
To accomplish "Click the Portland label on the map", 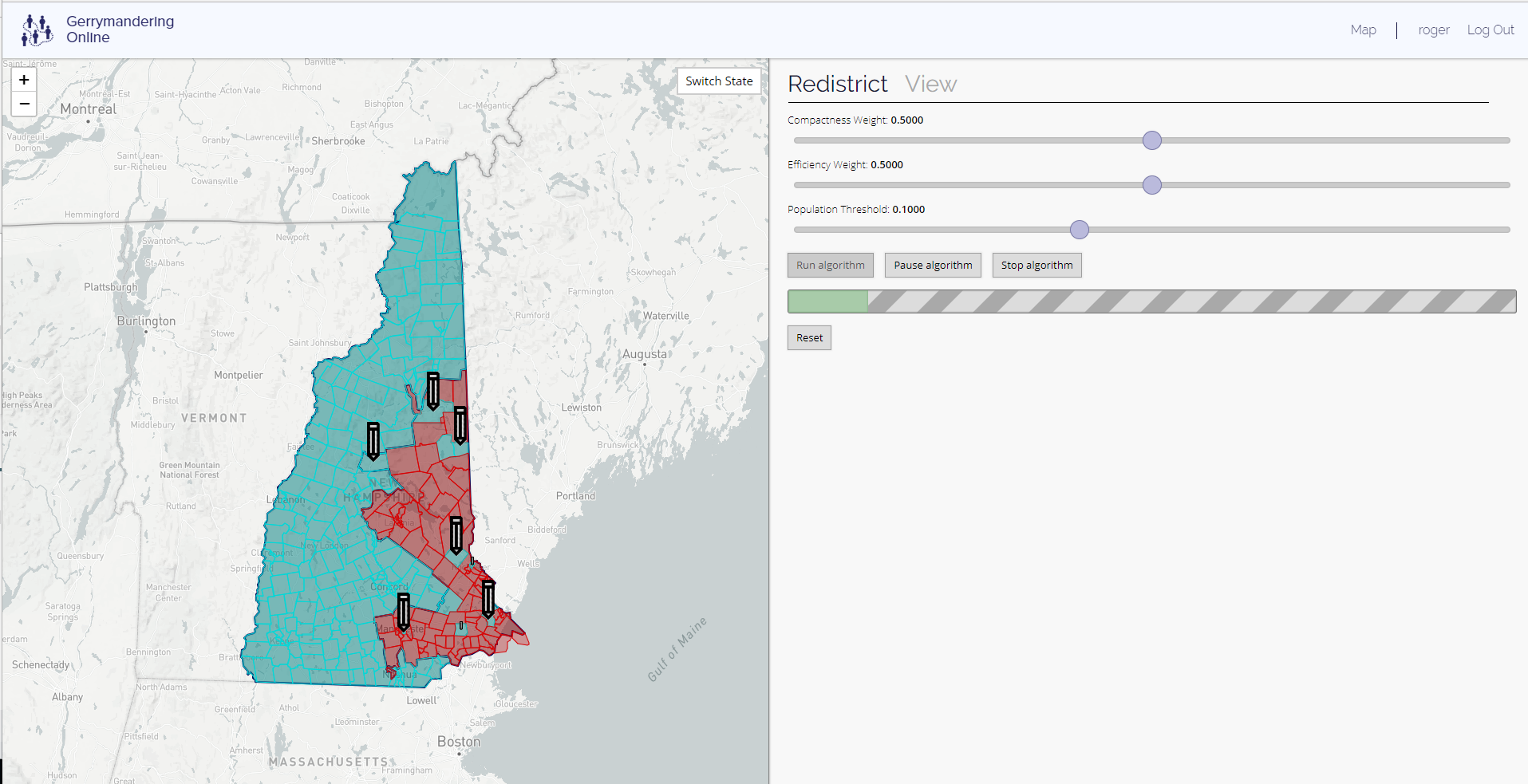I will [575, 496].
